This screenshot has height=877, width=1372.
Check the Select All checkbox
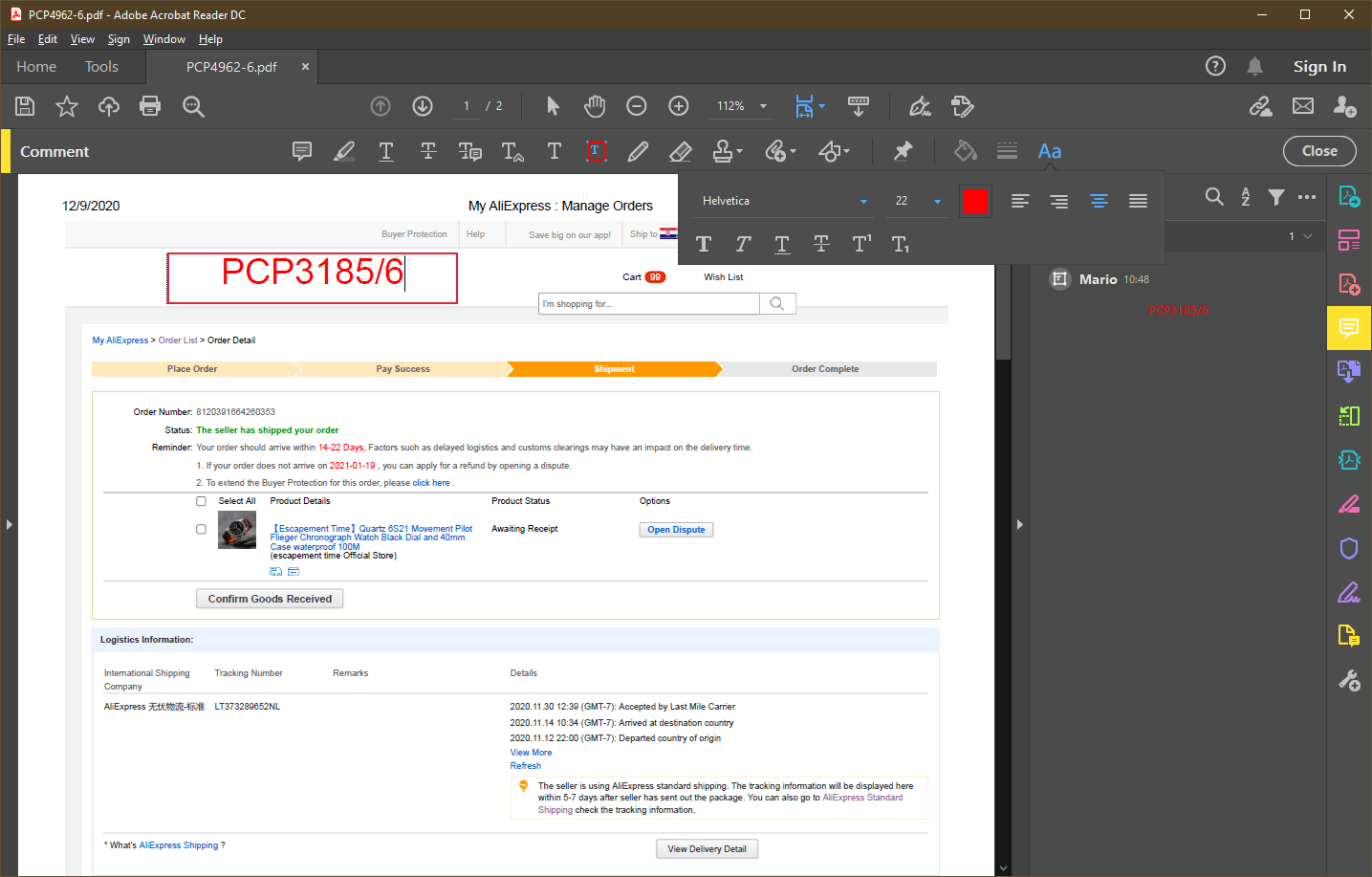[201, 501]
